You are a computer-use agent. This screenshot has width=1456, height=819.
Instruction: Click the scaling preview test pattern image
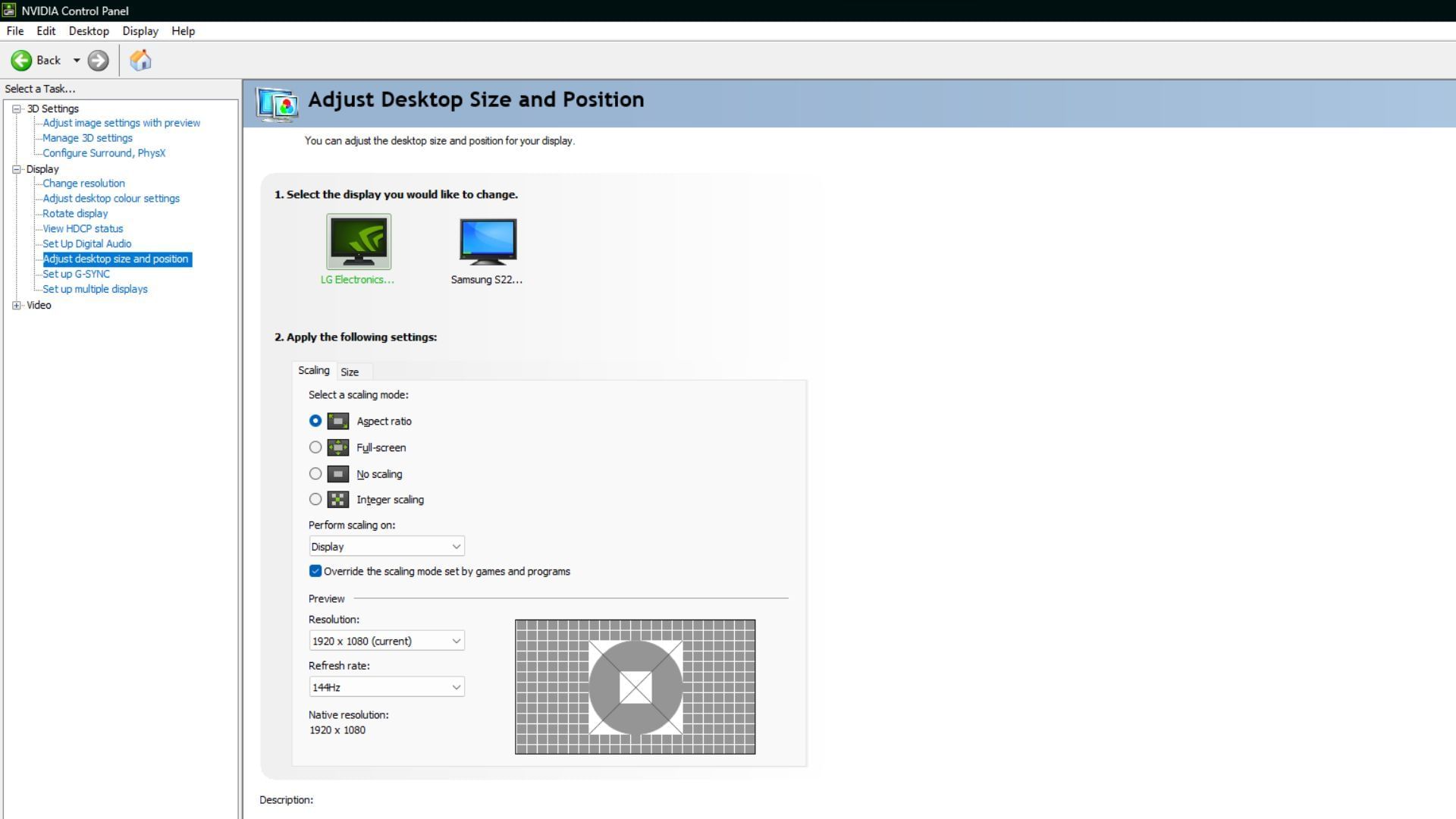click(x=635, y=686)
